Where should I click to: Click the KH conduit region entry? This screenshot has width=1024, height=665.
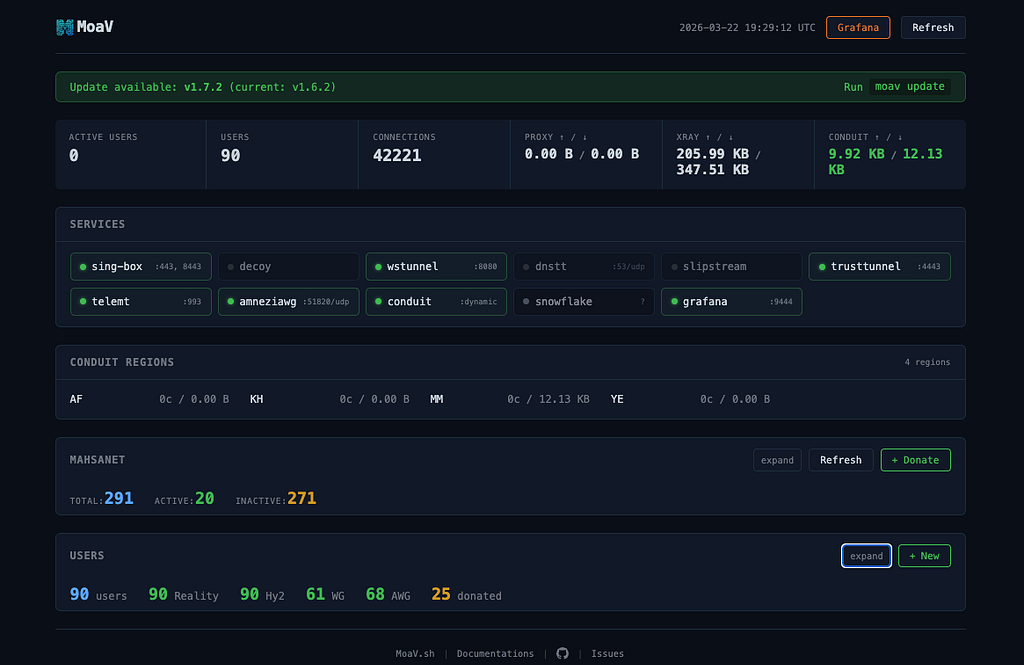point(330,399)
